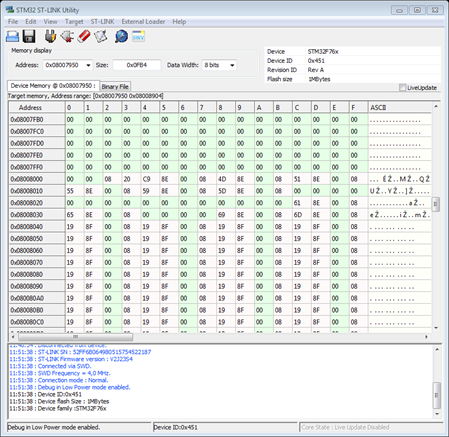The image size is (449, 437).
Task: Open file using the toolbar icon
Action: point(13,36)
